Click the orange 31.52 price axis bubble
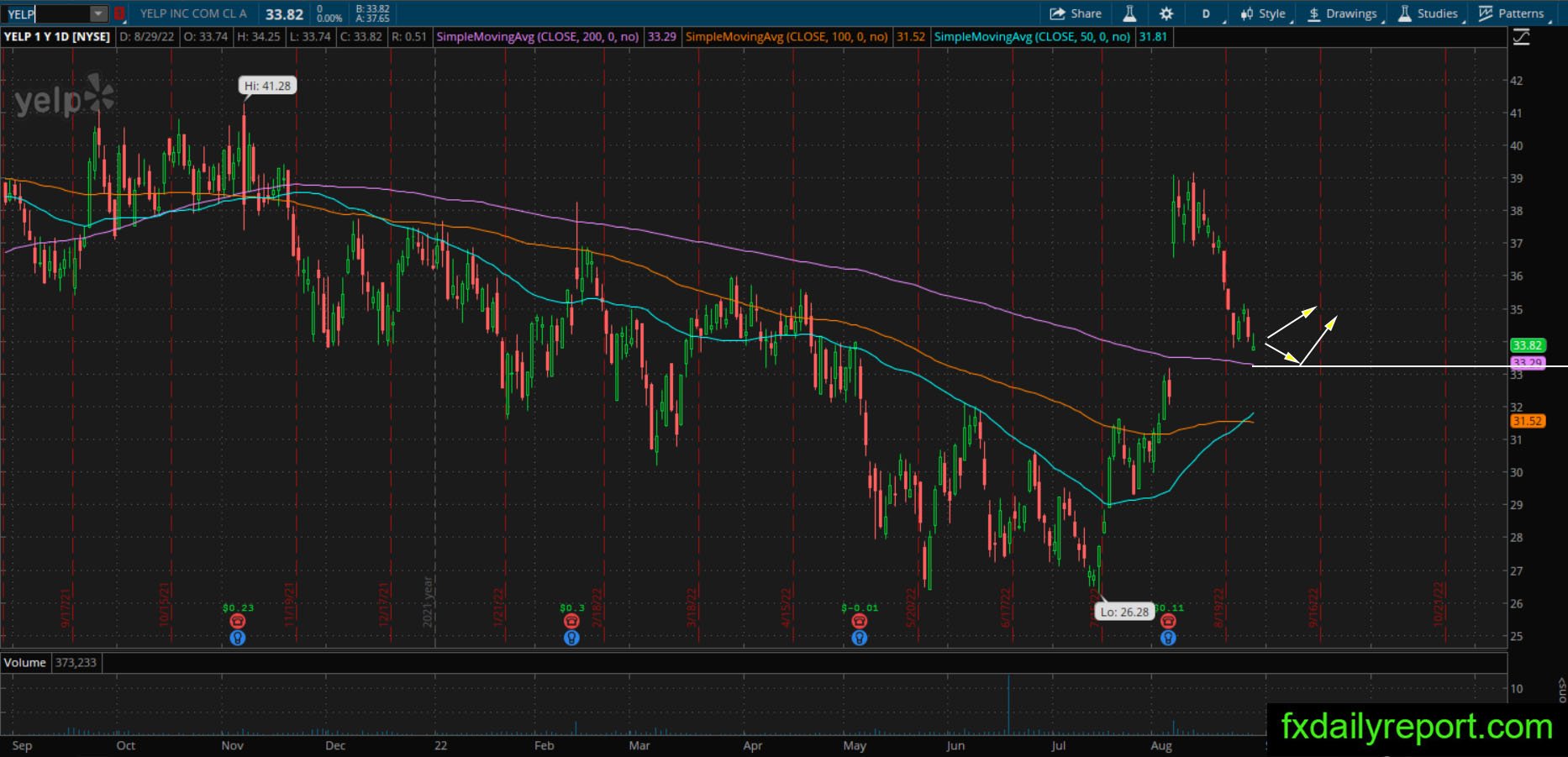This screenshot has height=757, width=1568. pos(1527,421)
